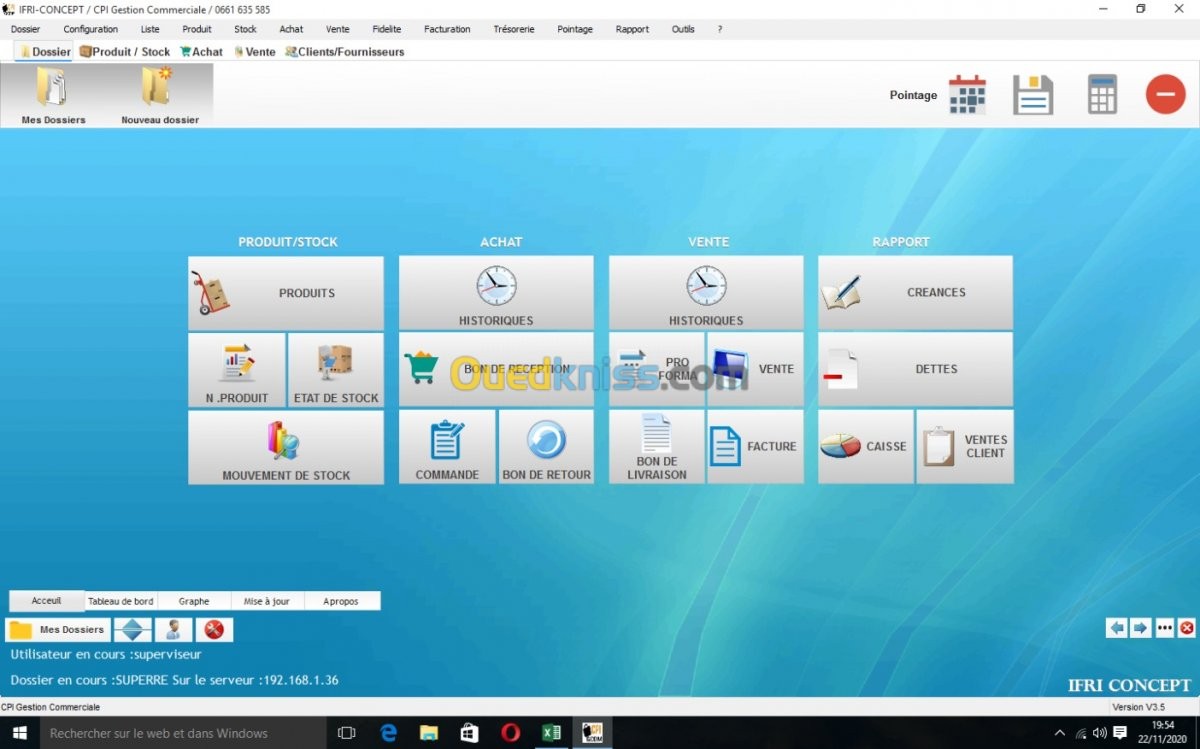Open the PRODUITS tile
Screen dimensions: 1200x749
(286, 293)
